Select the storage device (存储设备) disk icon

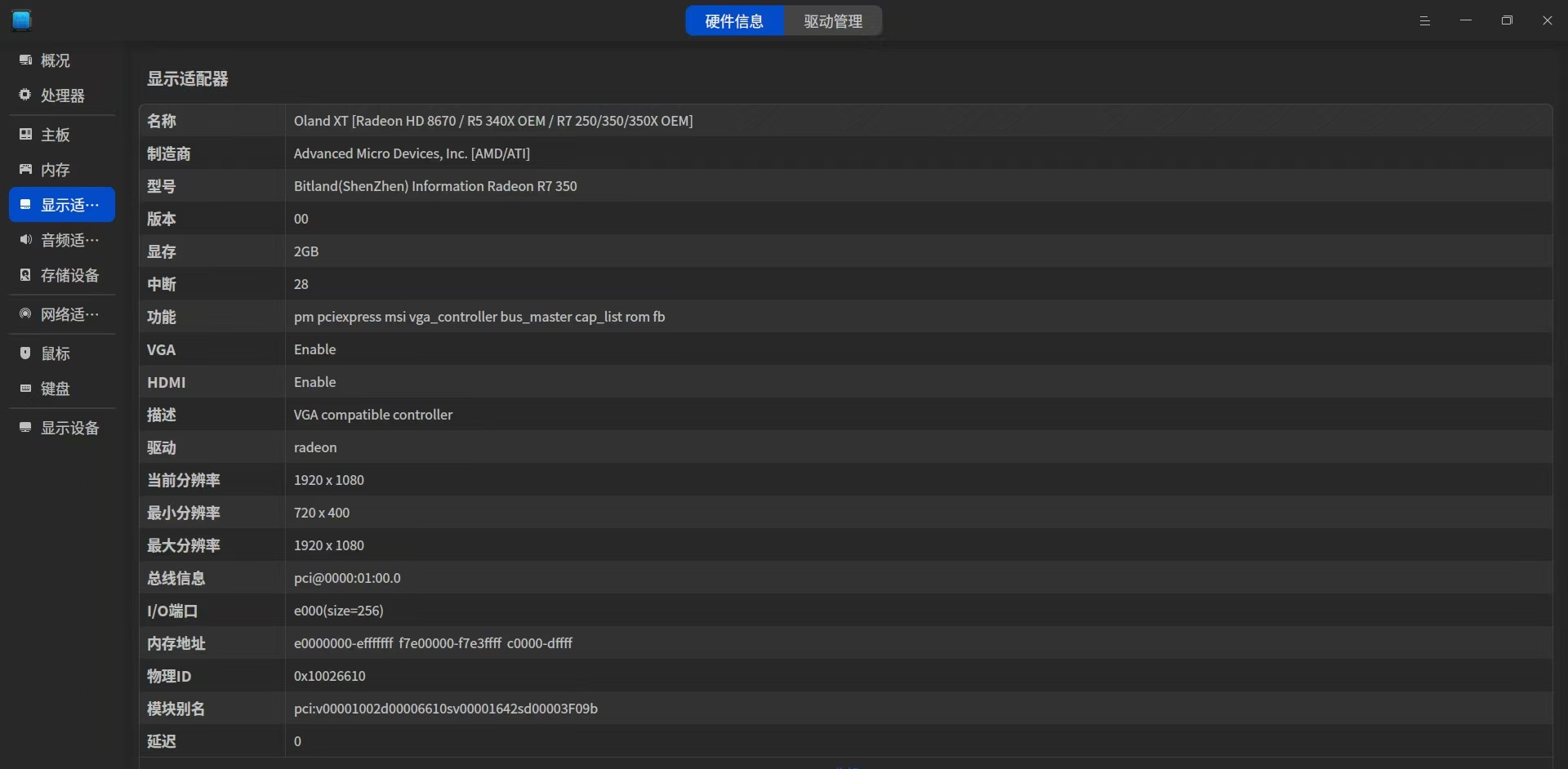(25, 275)
